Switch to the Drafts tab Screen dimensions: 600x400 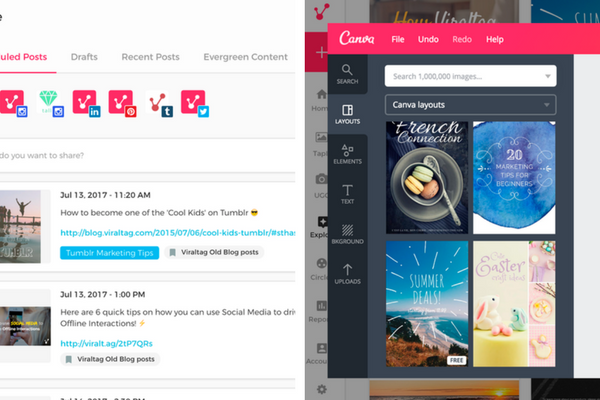coord(84,57)
